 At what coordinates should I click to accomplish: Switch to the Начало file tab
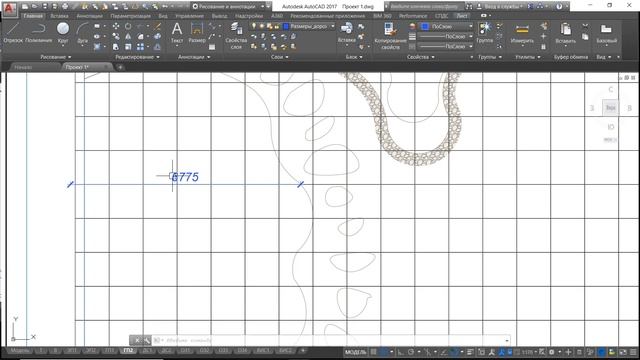23,67
